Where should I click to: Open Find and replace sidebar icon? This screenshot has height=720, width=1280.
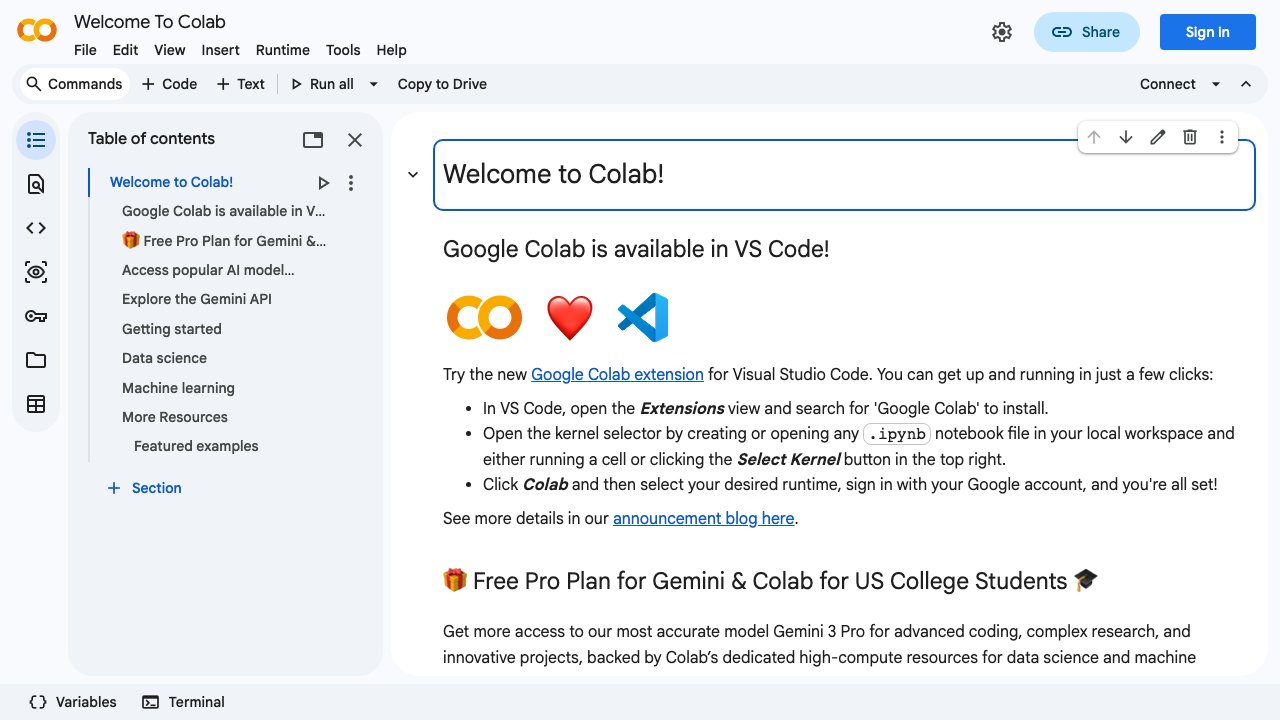click(36, 184)
